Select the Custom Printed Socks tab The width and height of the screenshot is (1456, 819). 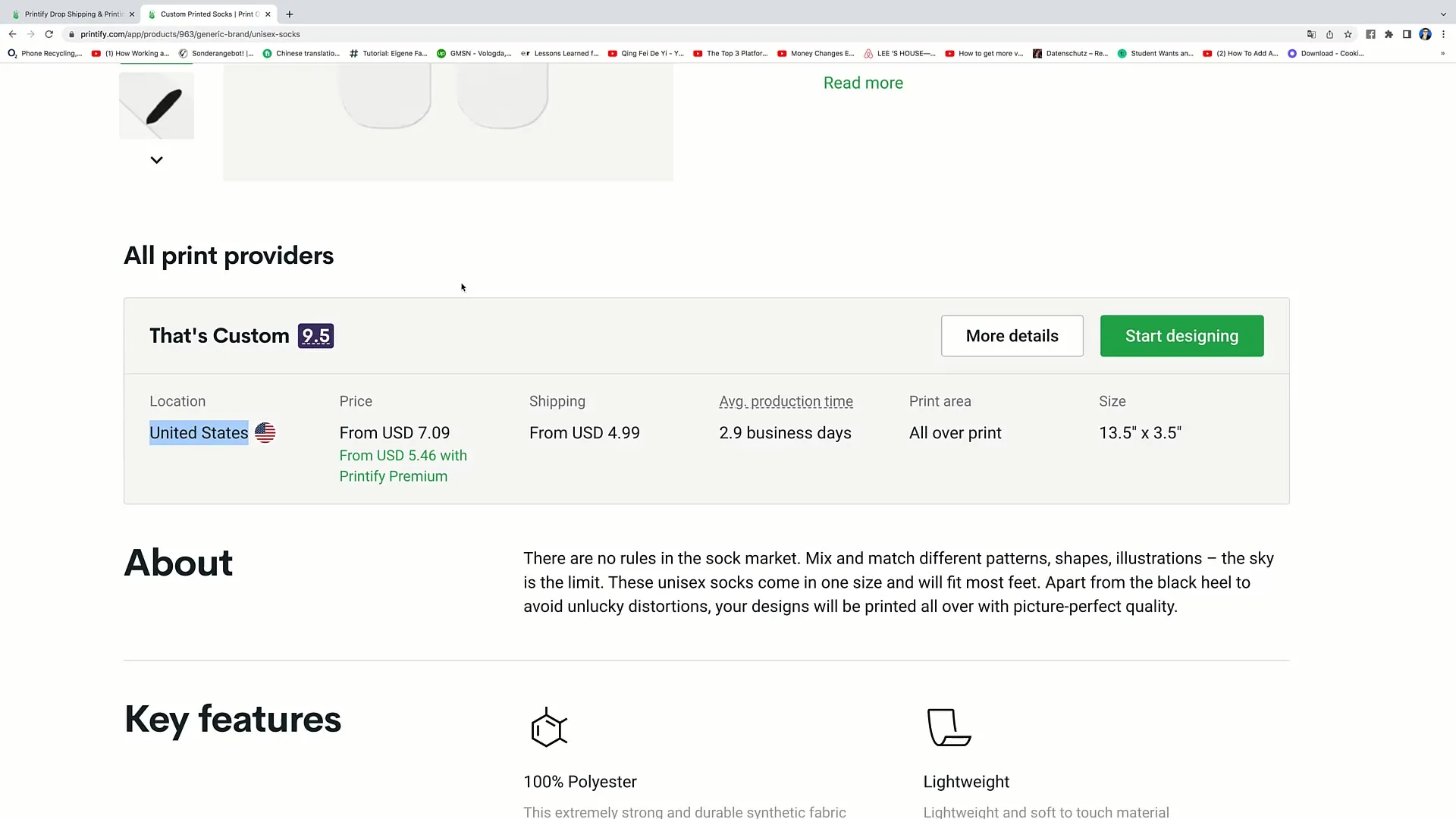(209, 14)
